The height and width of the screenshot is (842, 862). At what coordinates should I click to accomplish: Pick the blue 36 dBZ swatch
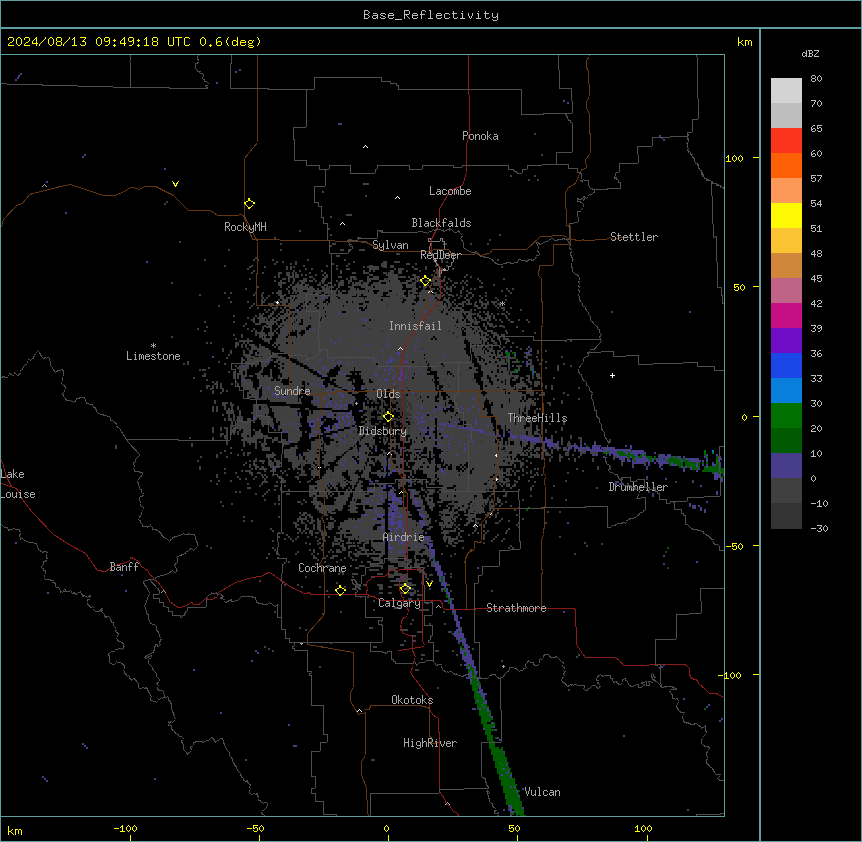point(786,365)
